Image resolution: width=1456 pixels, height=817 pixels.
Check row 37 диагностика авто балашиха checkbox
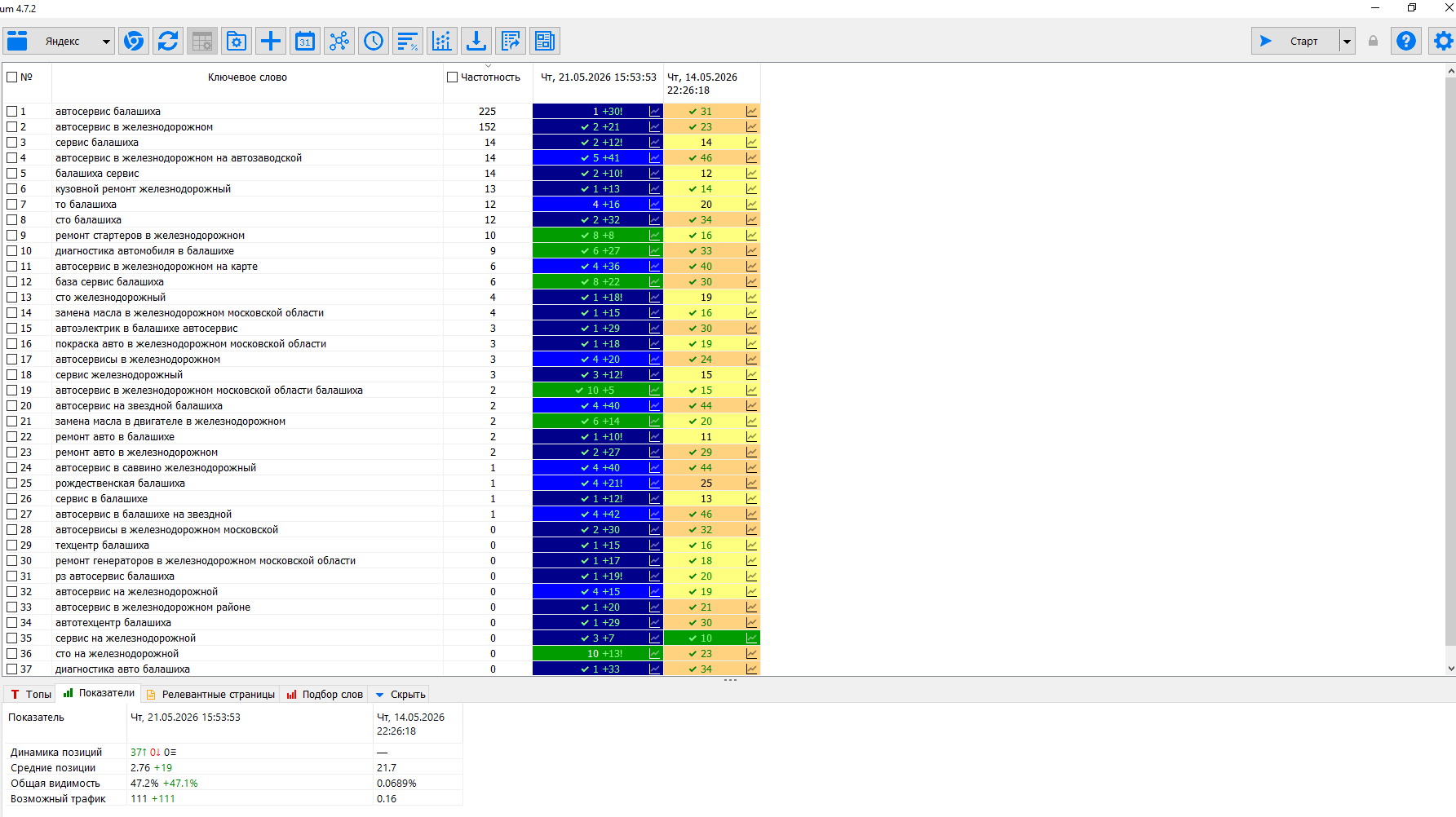[11, 669]
